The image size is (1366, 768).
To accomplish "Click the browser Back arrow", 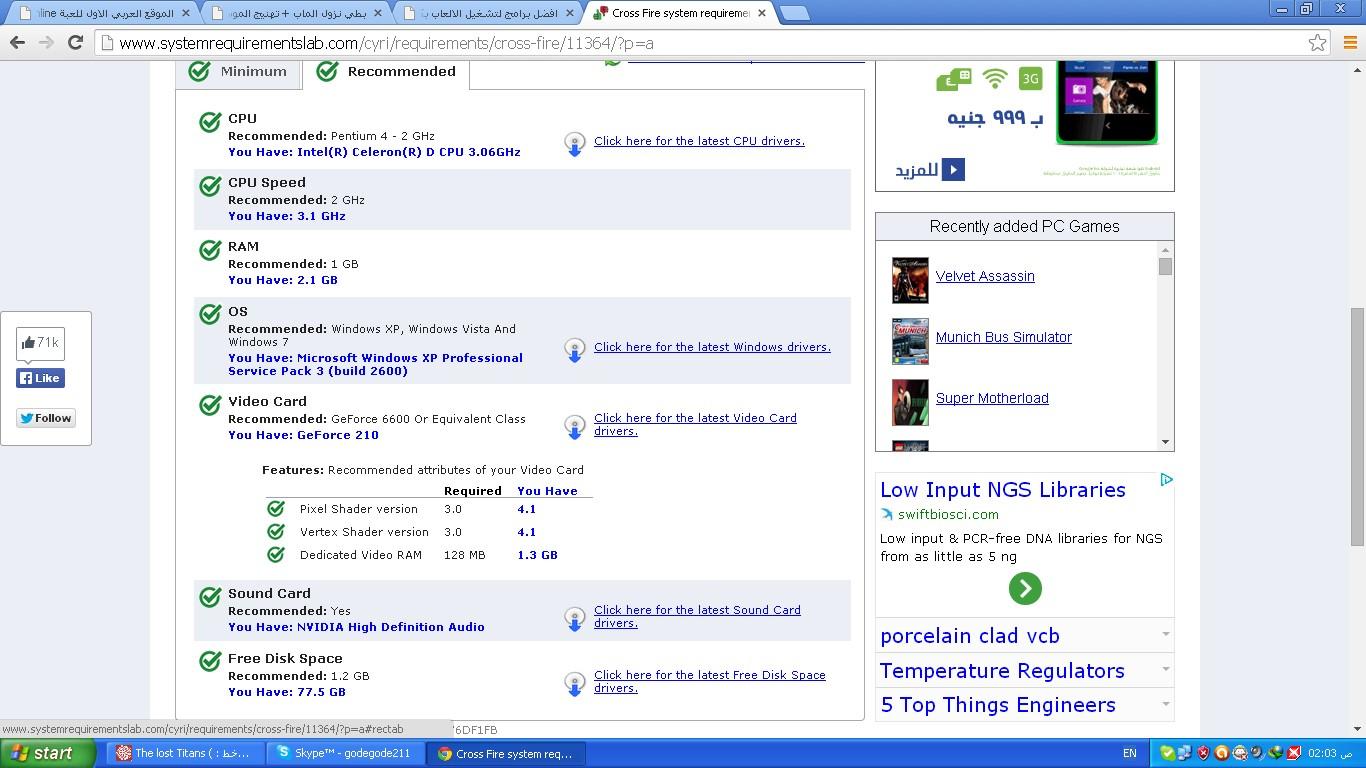I will click(17, 43).
